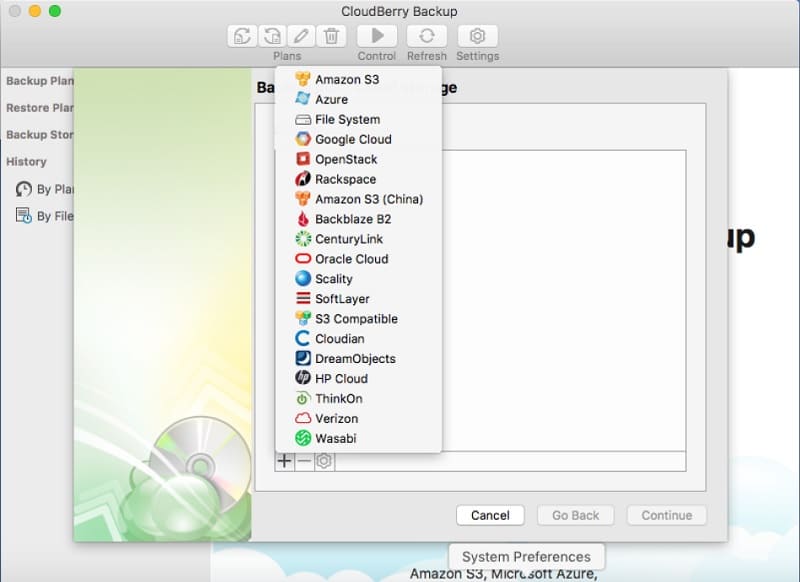Viewport: 800px width, 582px height.
Task: Pick Rackspace storage
Action: coord(358,179)
